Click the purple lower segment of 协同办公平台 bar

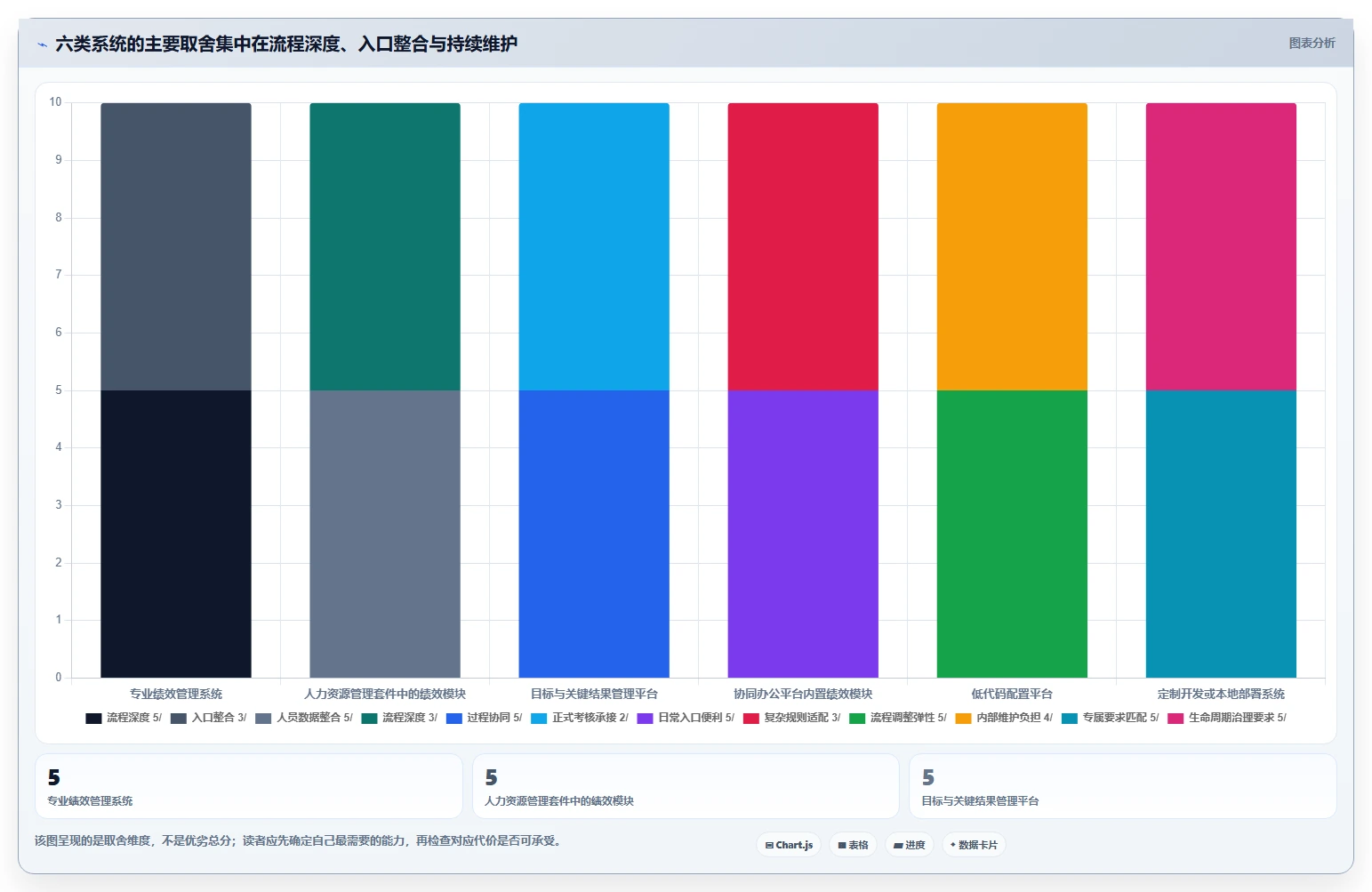(803, 534)
